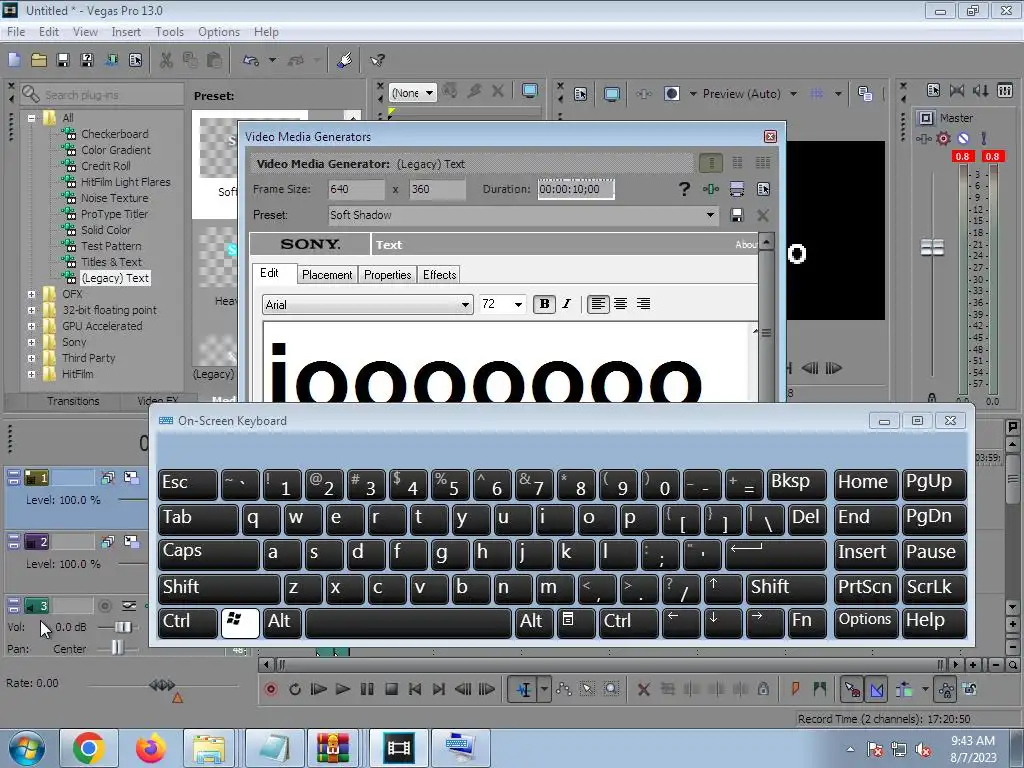Toggle italic text formatting

[566, 304]
